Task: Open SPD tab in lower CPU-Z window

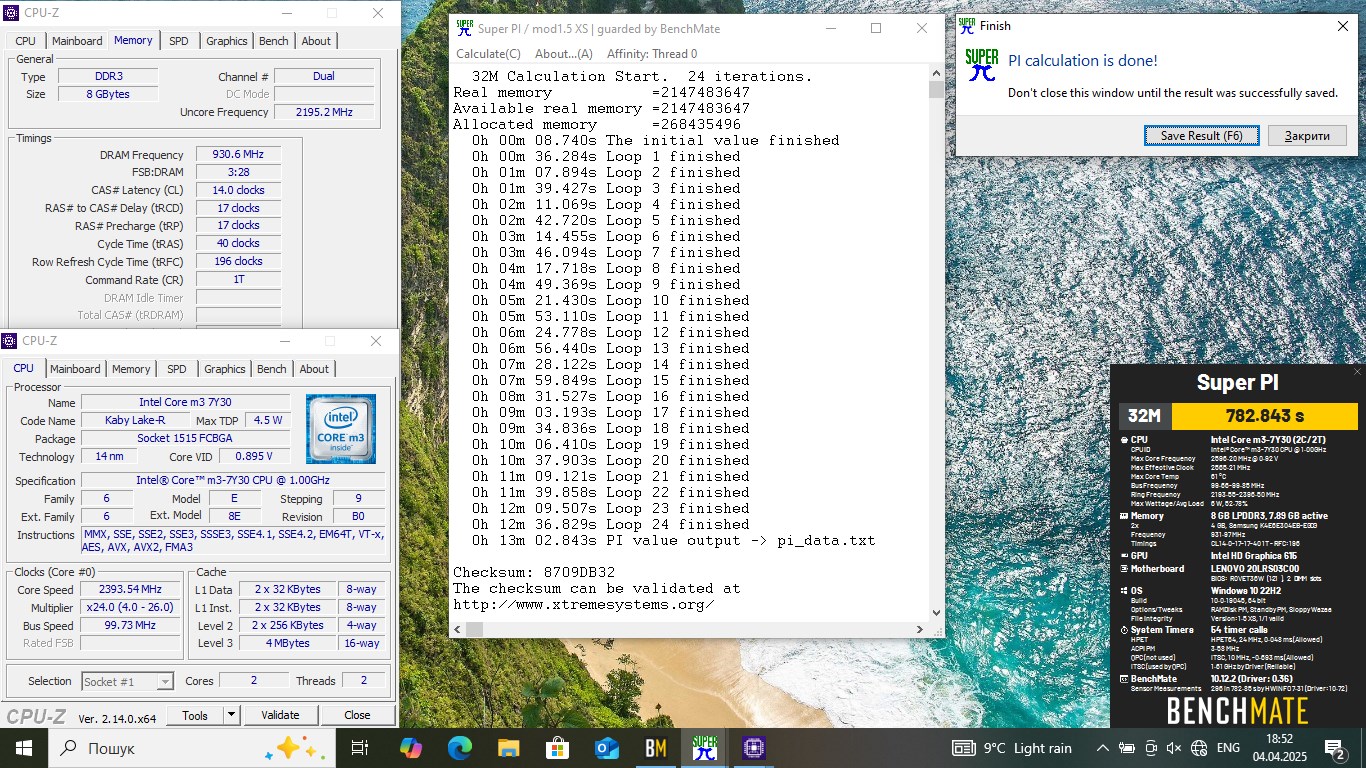Action: pos(176,369)
